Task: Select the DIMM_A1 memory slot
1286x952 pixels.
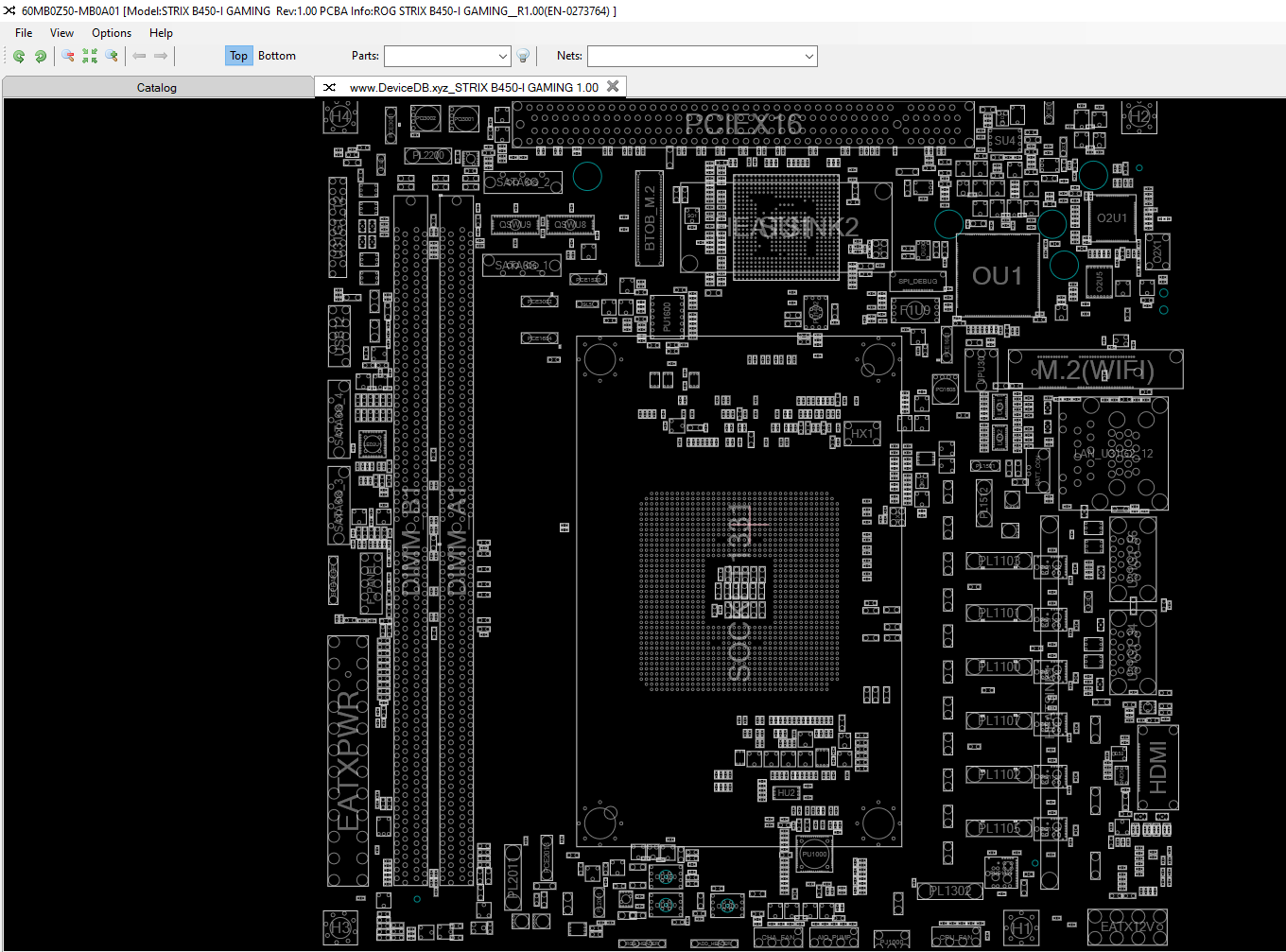Action: 457,540
